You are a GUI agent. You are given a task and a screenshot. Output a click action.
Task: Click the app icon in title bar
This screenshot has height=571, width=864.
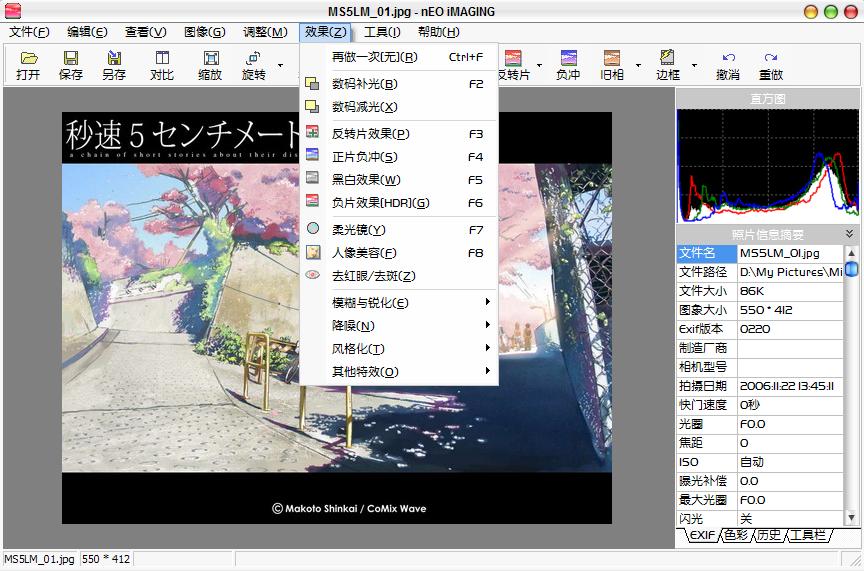(x=12, y=11)
